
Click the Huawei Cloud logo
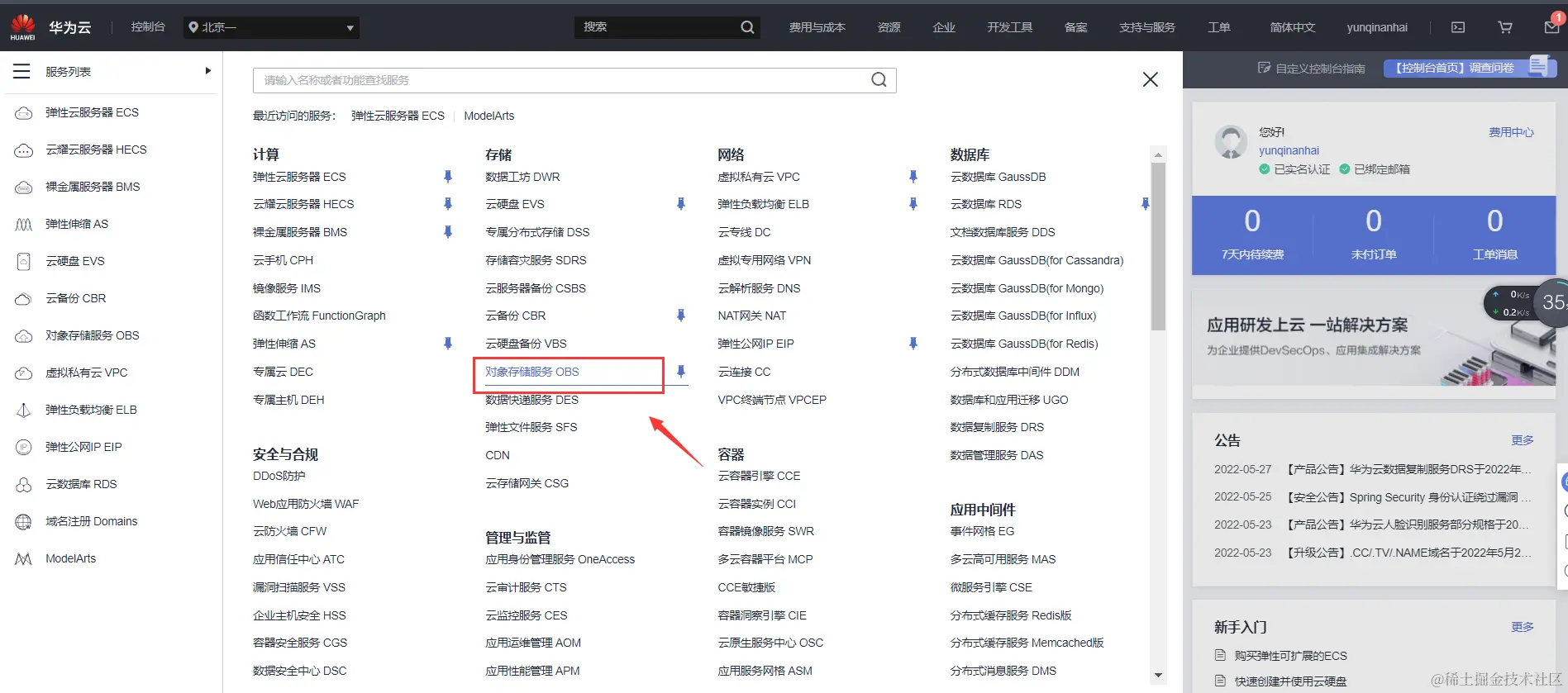coord(23,27)
